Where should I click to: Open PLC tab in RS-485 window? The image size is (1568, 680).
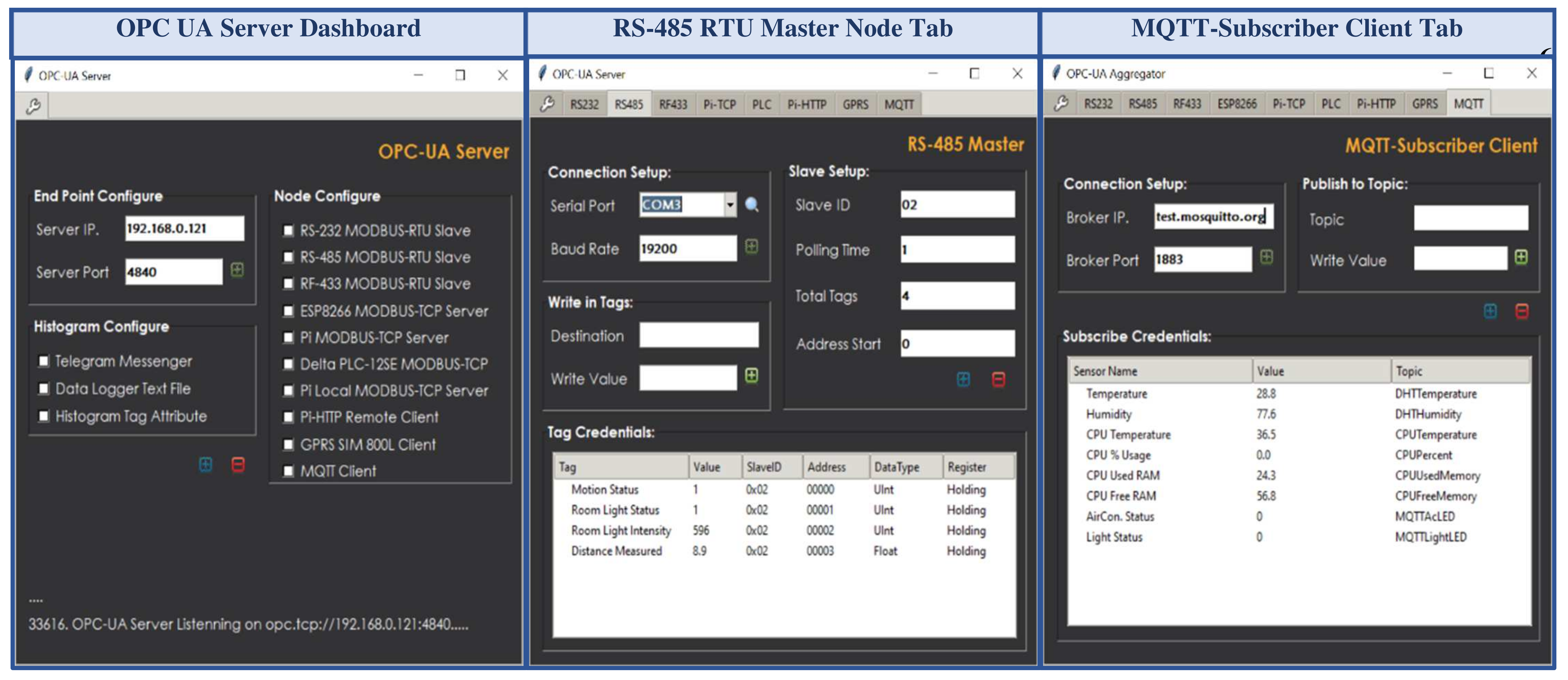pyautogui.click(x=761, y=105)
